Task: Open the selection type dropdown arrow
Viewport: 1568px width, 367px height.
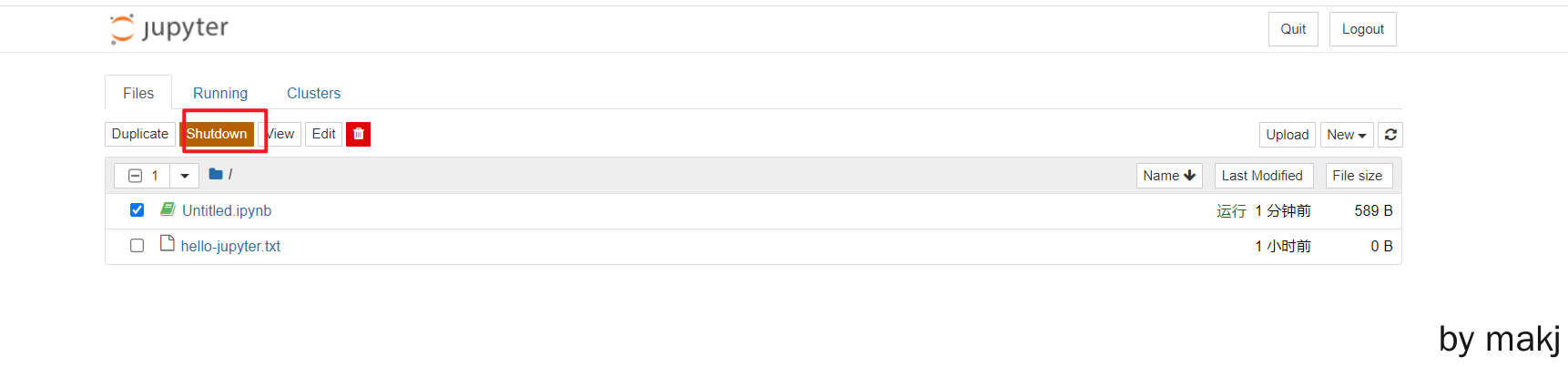Action: 185,176
